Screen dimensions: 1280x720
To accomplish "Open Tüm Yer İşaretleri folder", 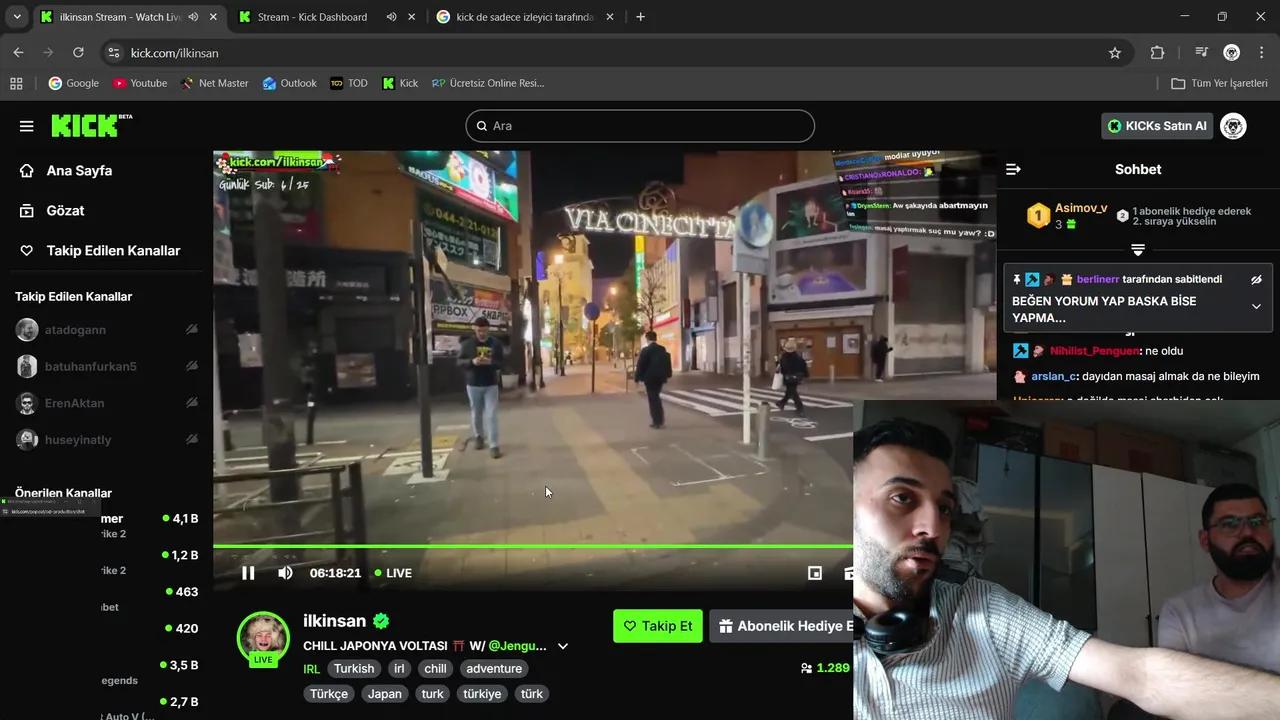I will click(1219, 83).
